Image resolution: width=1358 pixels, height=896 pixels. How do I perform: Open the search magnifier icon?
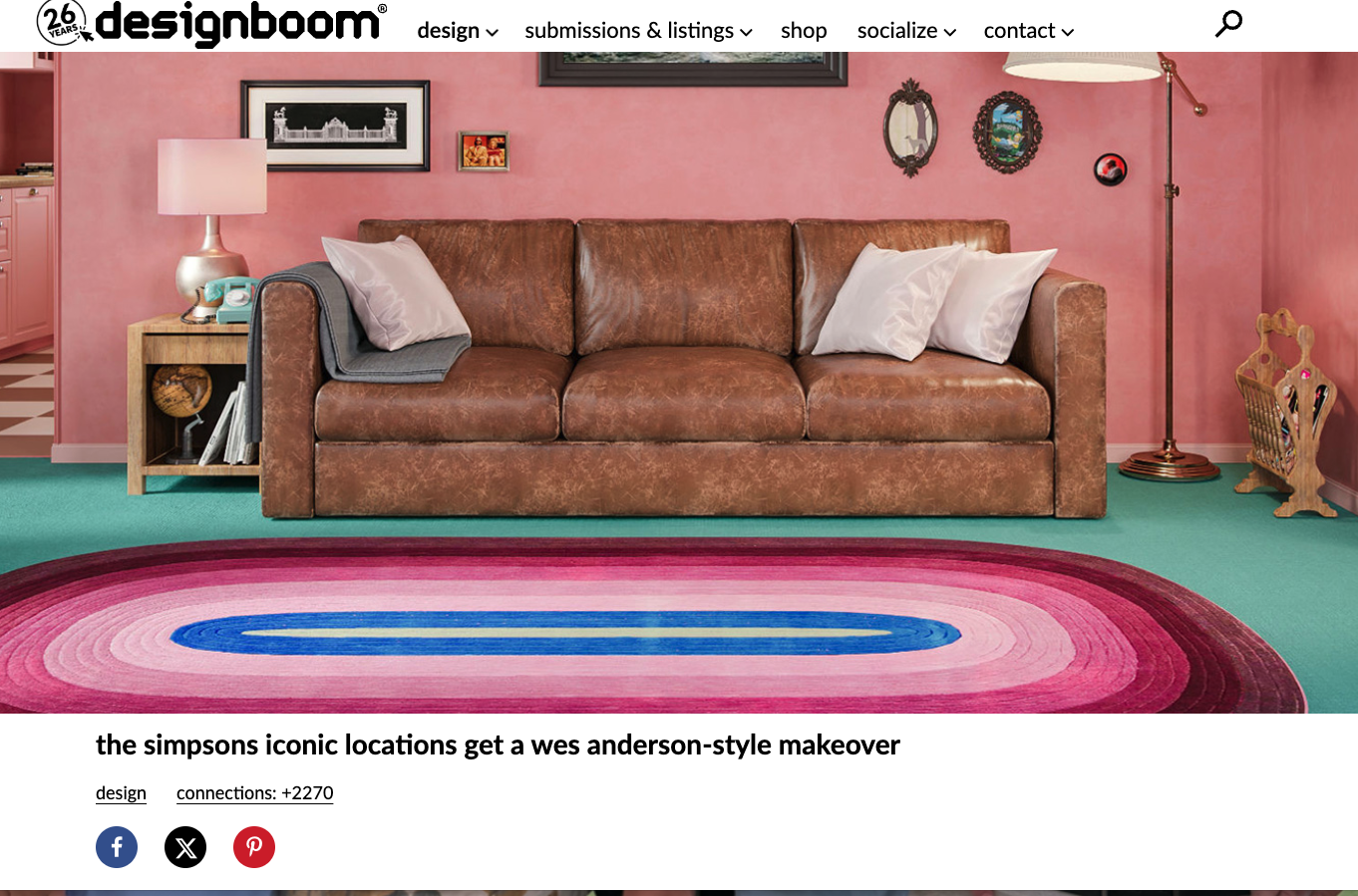[1228, 23]
